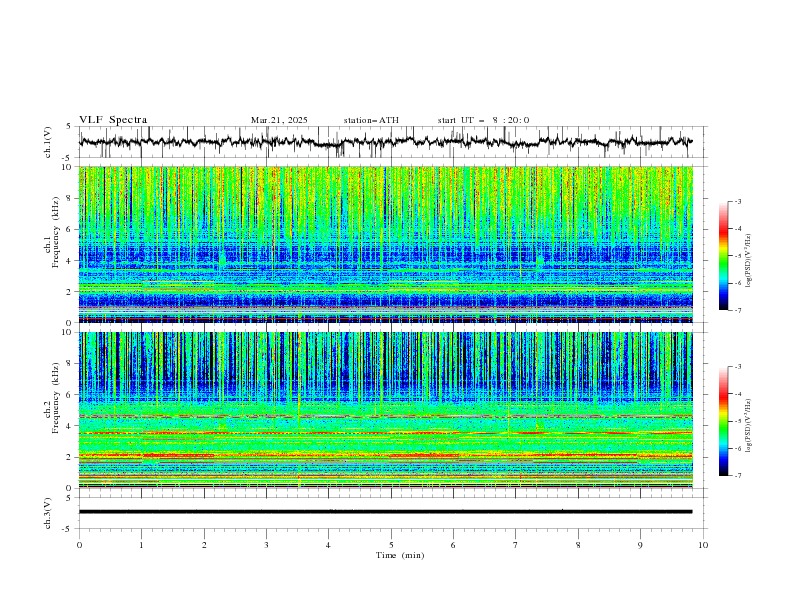This screenshot has height=612, width=792.
Task: Click the ch.2 spectrogram color bar
Action: point(723,421)
